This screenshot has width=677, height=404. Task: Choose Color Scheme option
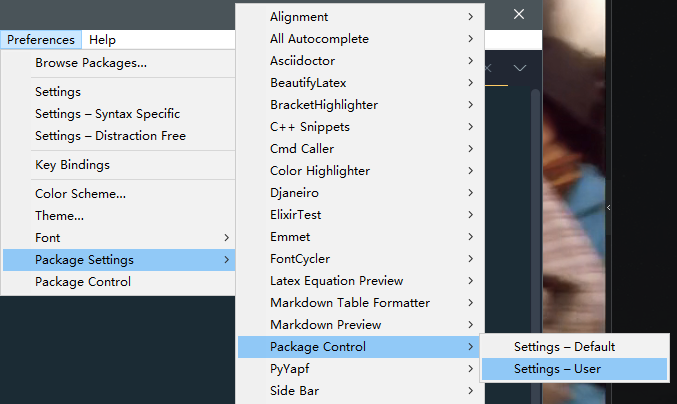(x=80, y=194)
